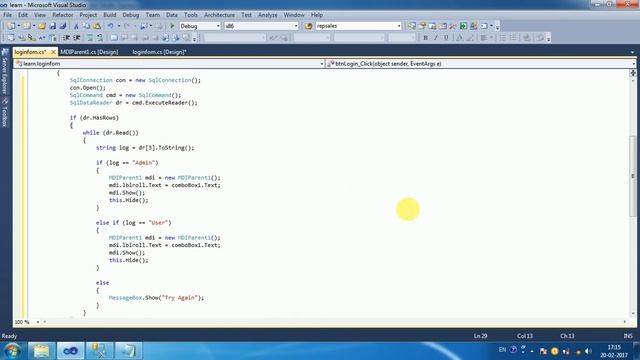640x360 pixels.
Task: Save the current file with Save icon
Action: pyautogui.click(x=53, y=26)
